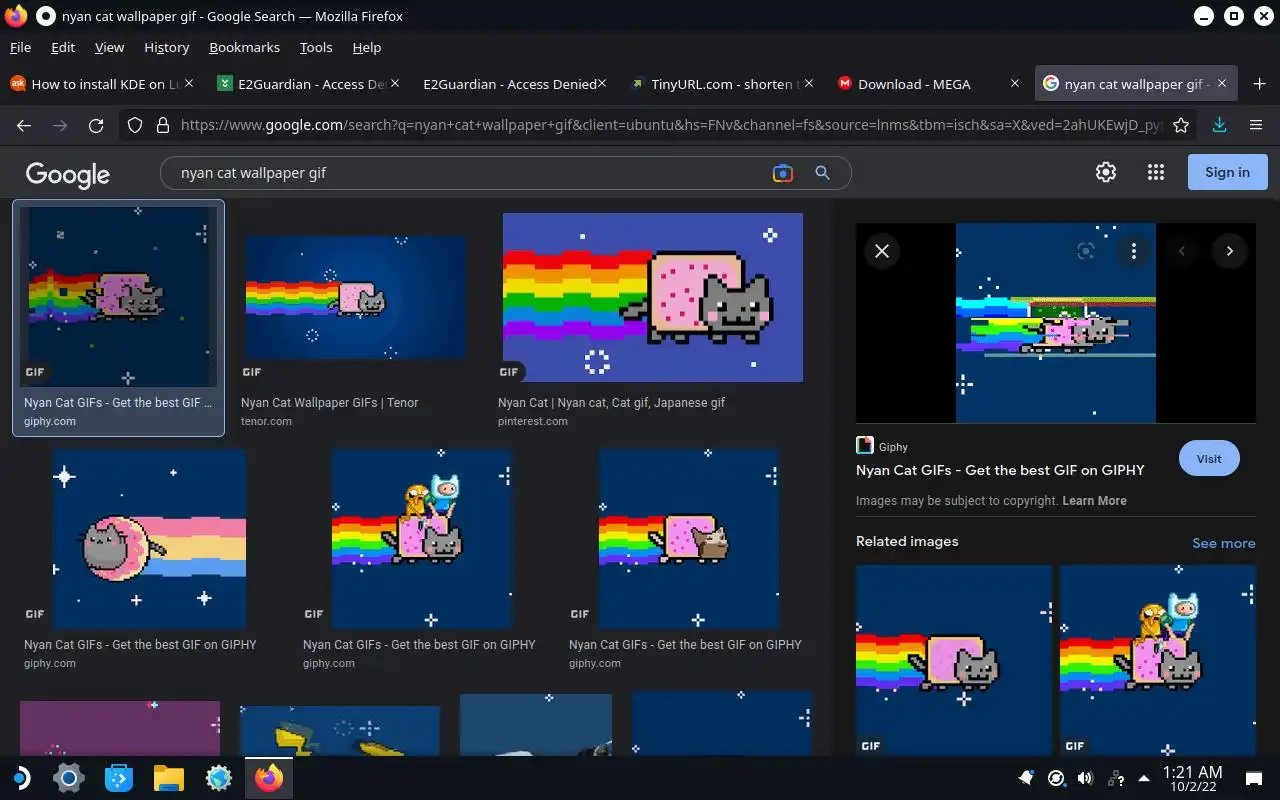Open a new tab with plus button

pos(1259,84)
